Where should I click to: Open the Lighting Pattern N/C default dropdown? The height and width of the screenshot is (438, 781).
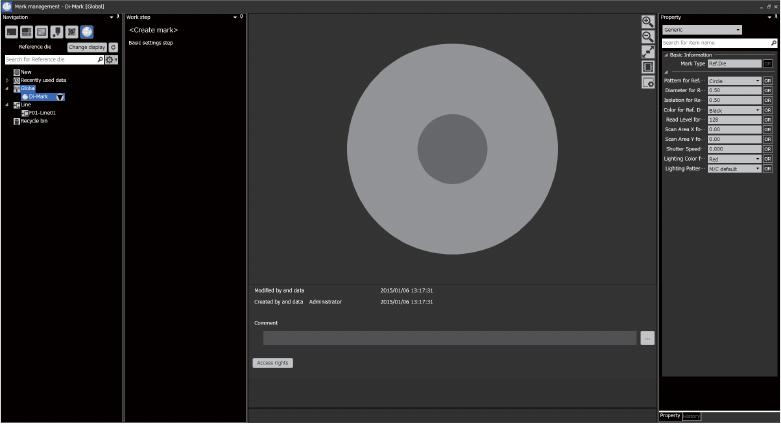pos(735,169)
